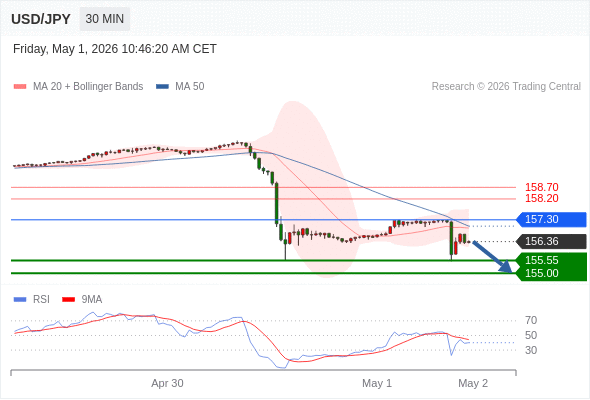The width and height of the screenshot is (590, 400).
Task: Click the blue RSI legend swatch
Action: (x=20, y=300)
